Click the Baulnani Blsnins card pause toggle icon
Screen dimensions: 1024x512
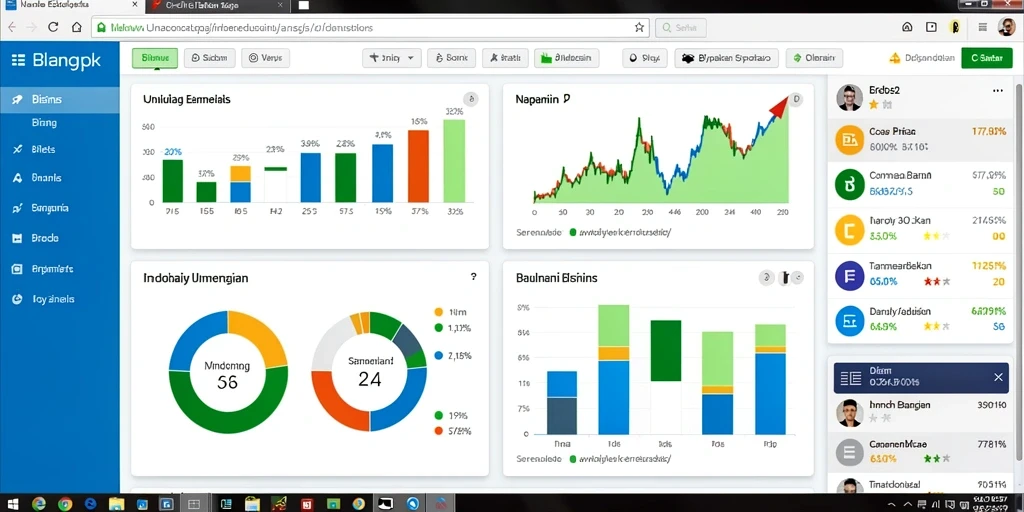[783, 278]
